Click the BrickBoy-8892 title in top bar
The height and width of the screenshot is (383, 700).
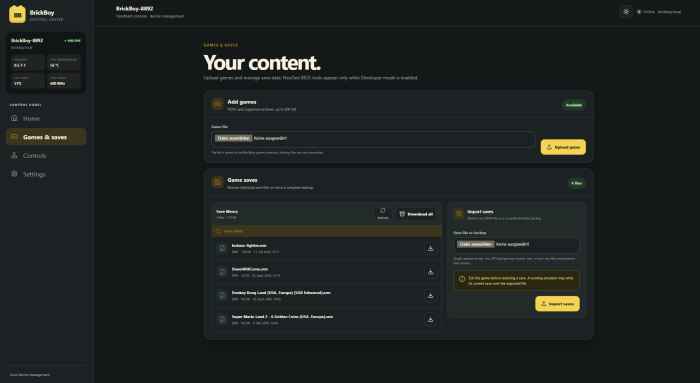134,8
